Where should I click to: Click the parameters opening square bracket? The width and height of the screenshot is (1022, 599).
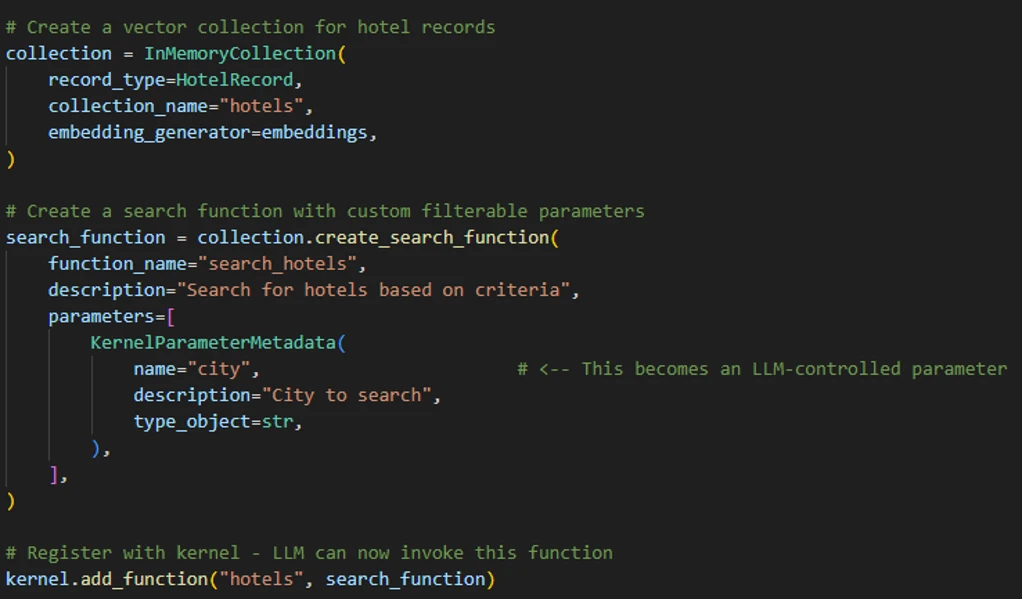coord(171,317)
